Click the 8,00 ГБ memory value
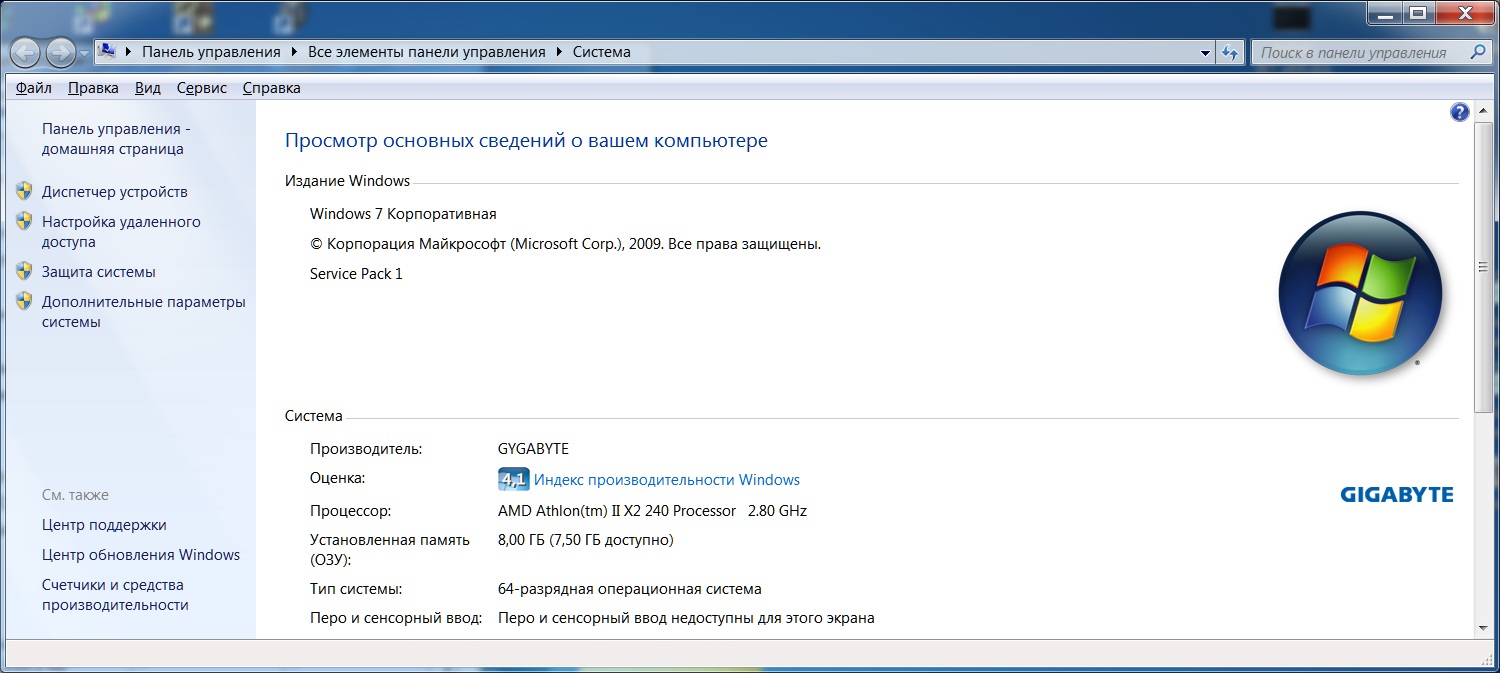This screenshot has height=673, width=1500. coord(586,541)
